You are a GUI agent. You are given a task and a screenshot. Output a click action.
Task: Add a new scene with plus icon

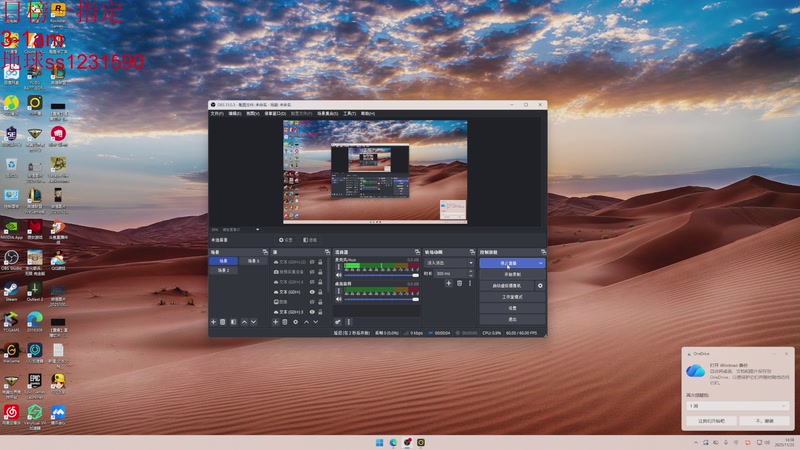(x=213, y=322)
